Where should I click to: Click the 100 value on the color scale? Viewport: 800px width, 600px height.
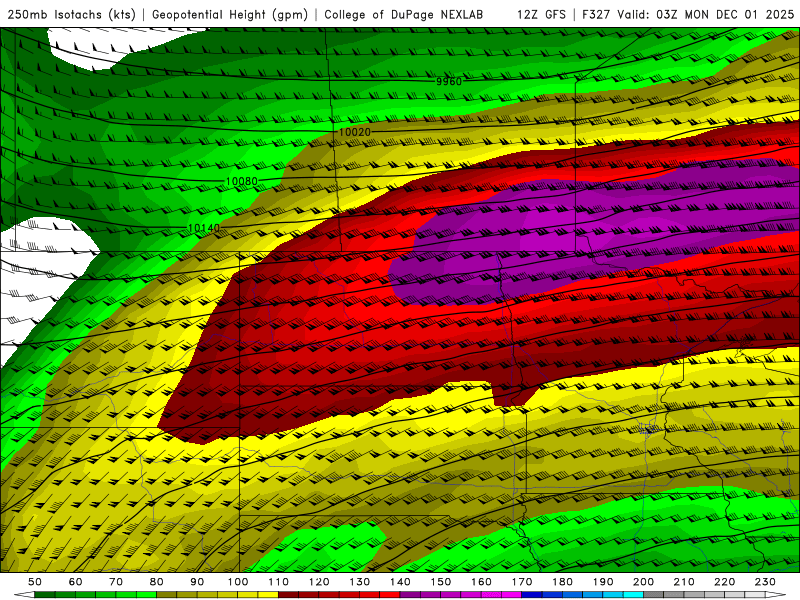point(238,582)
